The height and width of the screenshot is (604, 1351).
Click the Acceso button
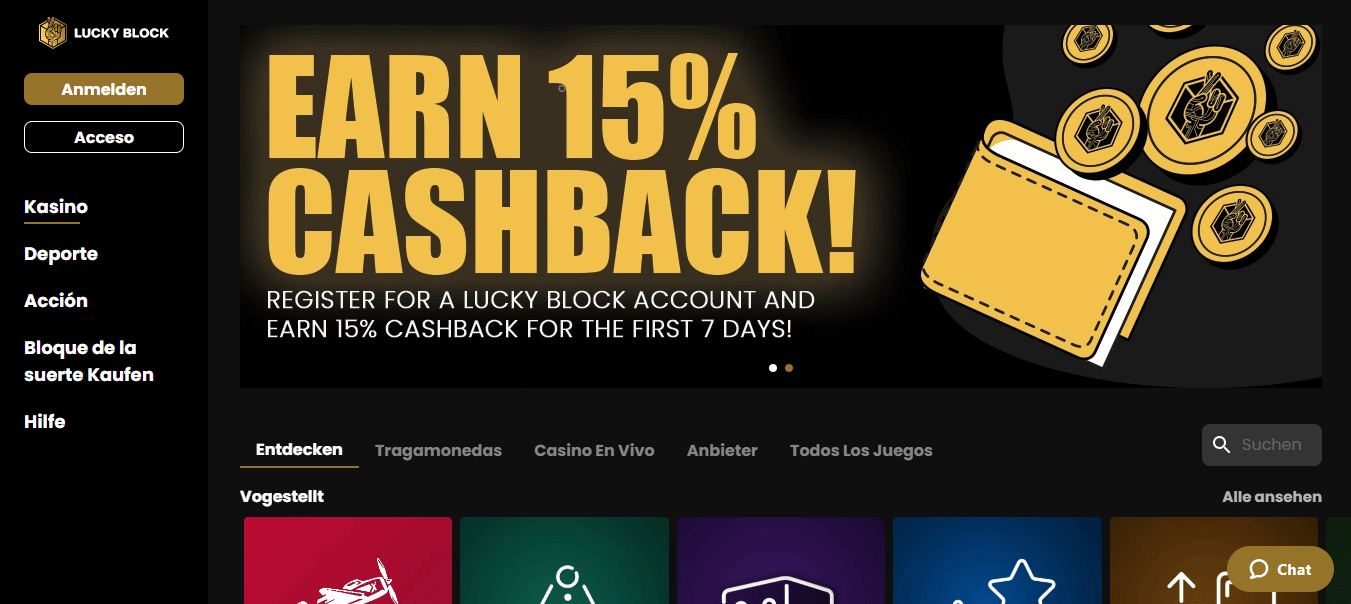[104, 137]
